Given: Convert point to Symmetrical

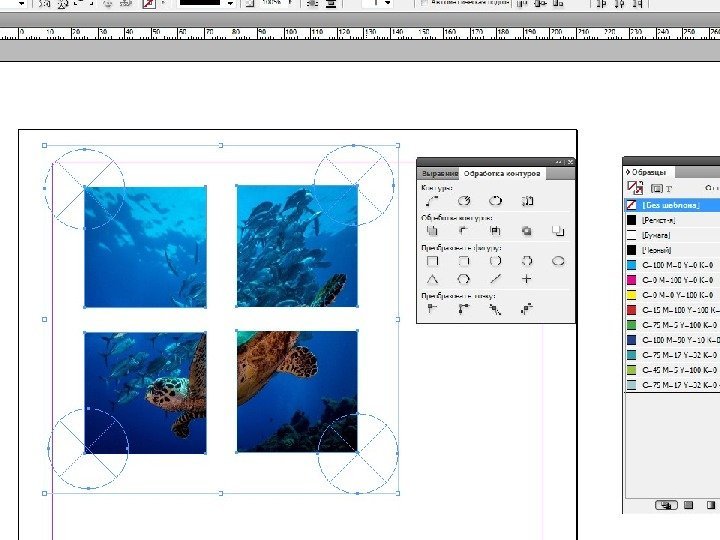Looking at the screenshot, I should 527,309.
